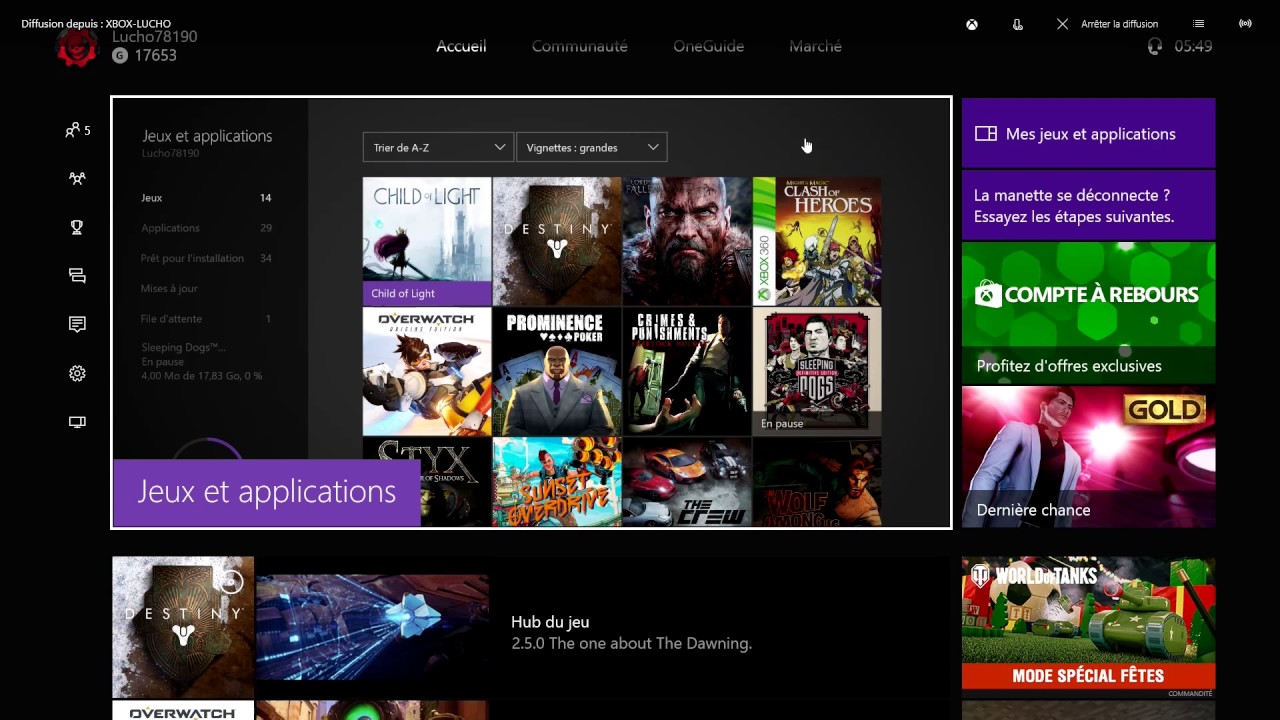This screenshot has height=720, width=1280.
Task: Launch the Lords of the Fallen tile
Action: coord(687,241)
